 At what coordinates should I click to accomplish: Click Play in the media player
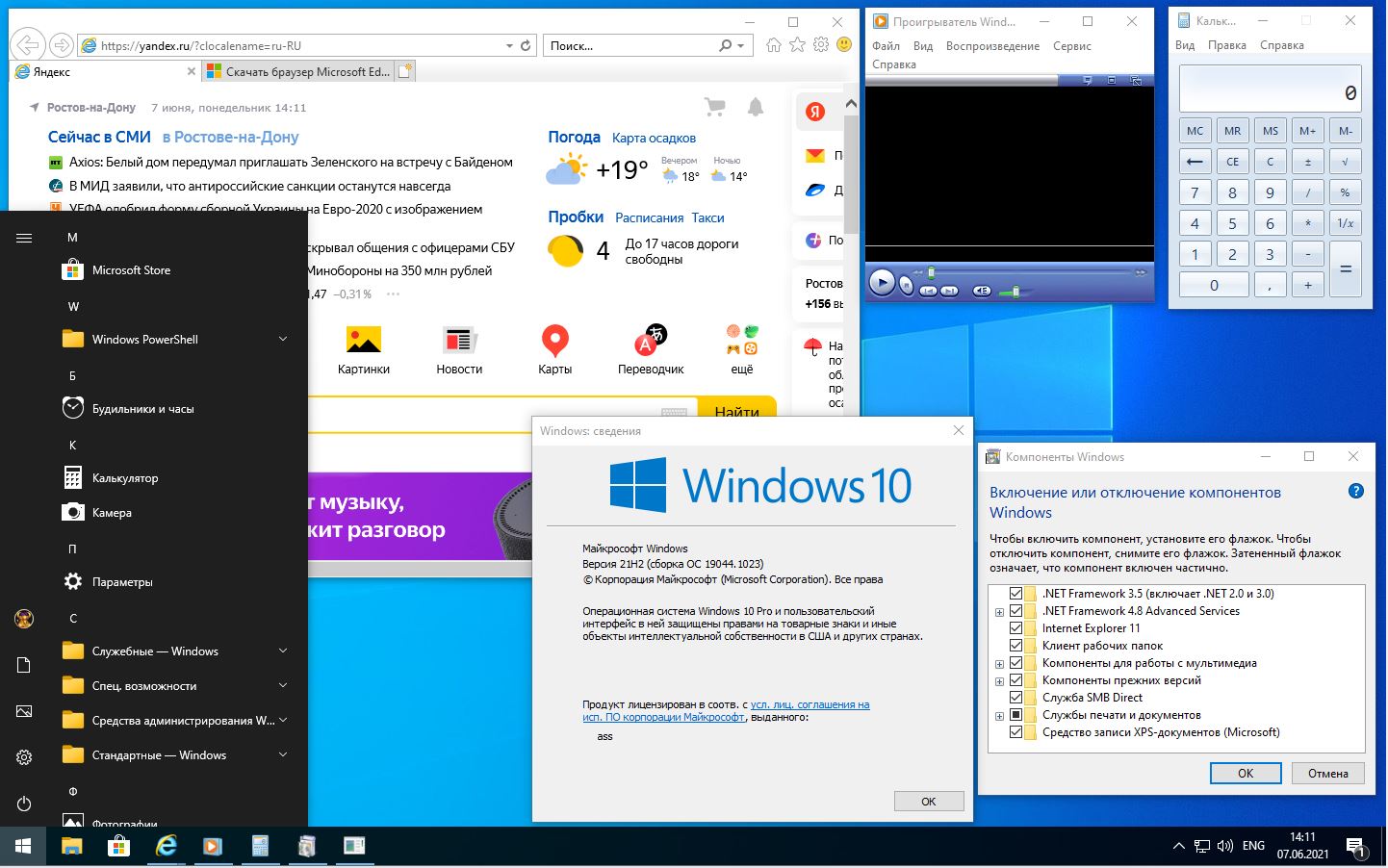coord(881,282)
